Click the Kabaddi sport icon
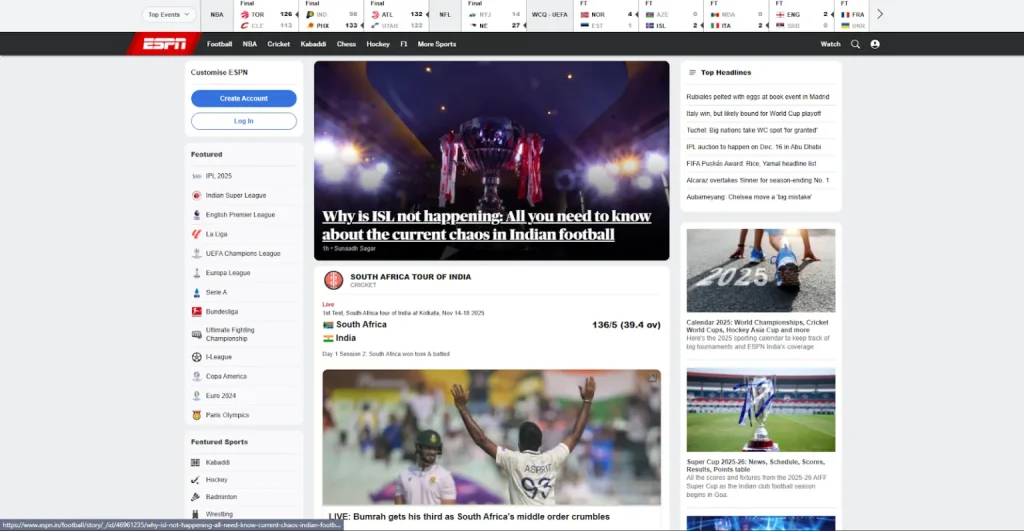Screen dimensions: 1024x531 (195, 462)
